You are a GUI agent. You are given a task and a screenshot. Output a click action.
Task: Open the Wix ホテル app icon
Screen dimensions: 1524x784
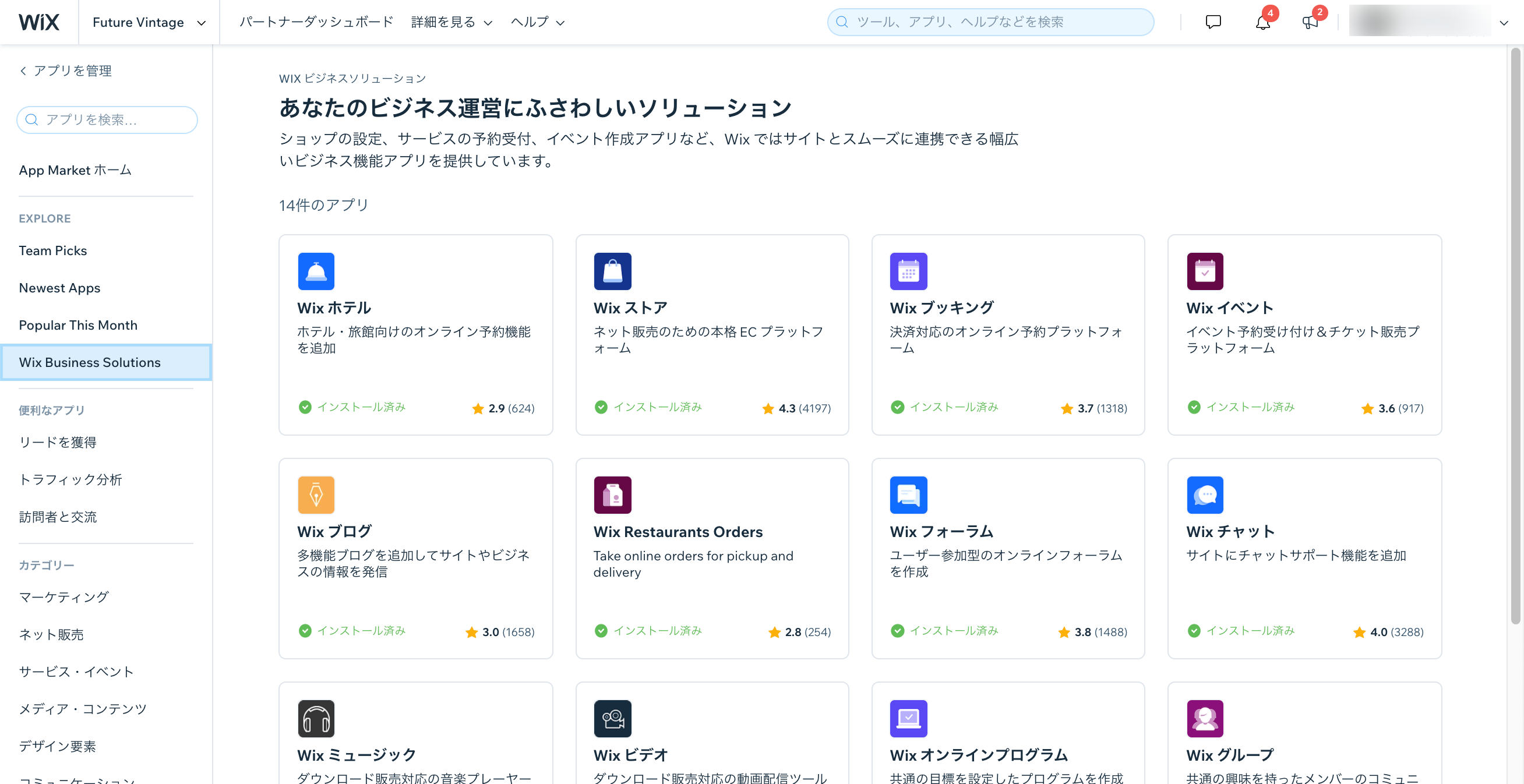pos(316,271)
